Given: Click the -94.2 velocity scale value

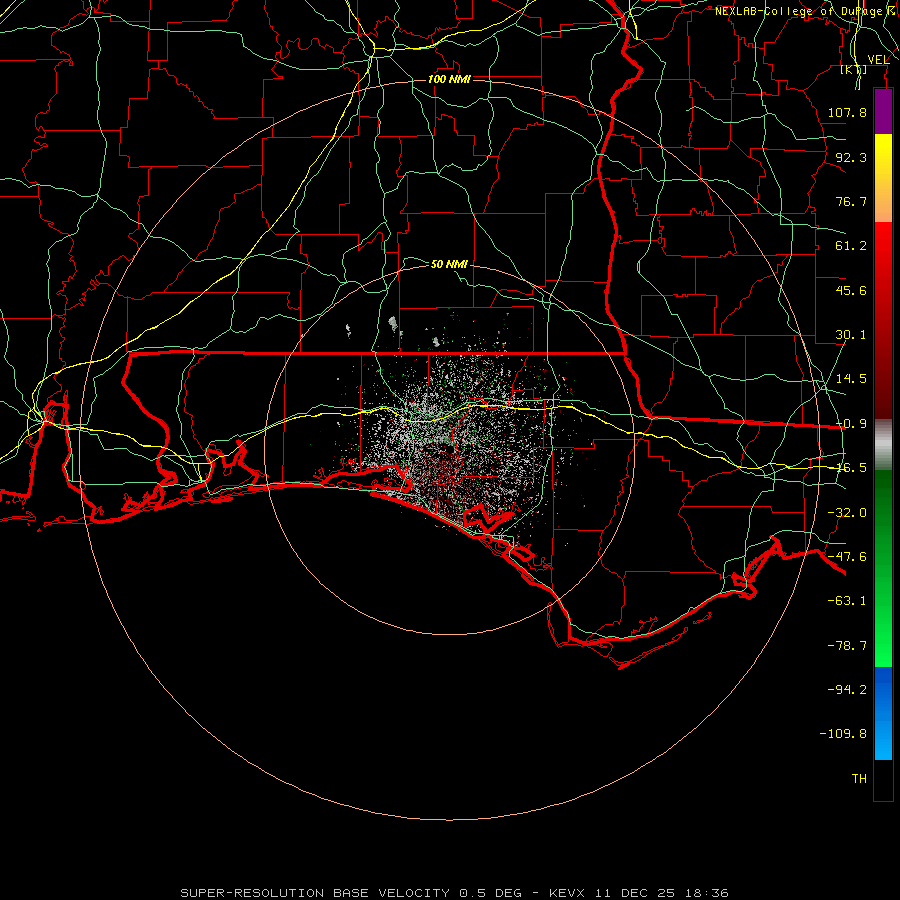Looking at the screenshot, I should tap(847, 690).
